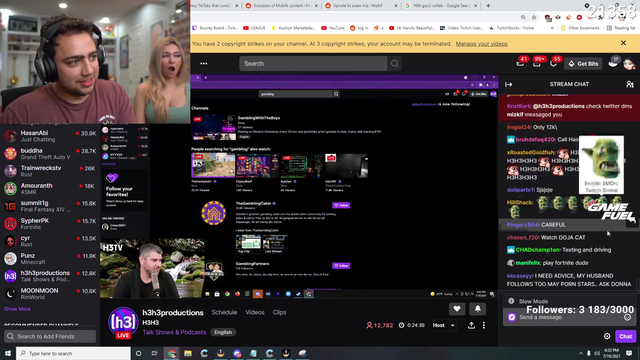Open the Clips tab
The width and height of the screenshot is (640, 360).
coord(279,312)
